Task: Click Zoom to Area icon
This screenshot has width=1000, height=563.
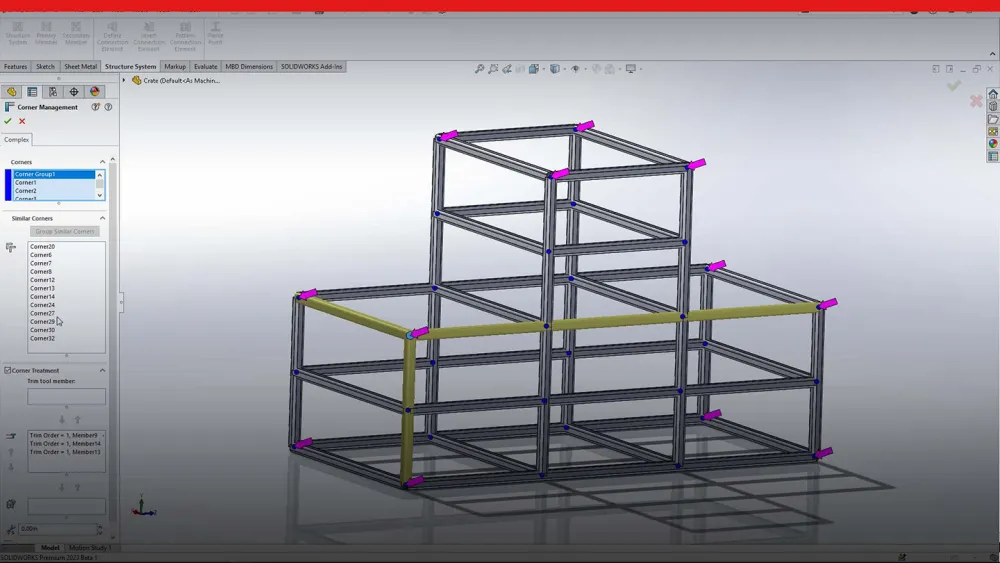Action: [x=493, y=69]
